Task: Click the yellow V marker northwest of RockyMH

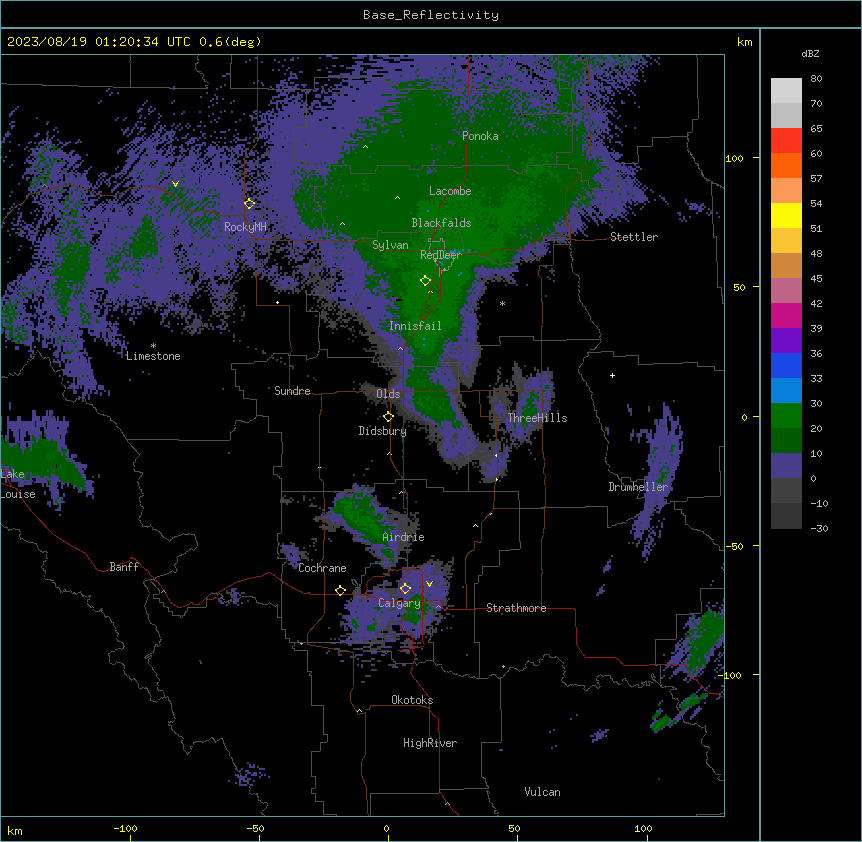Action: [x=175, y=184]
